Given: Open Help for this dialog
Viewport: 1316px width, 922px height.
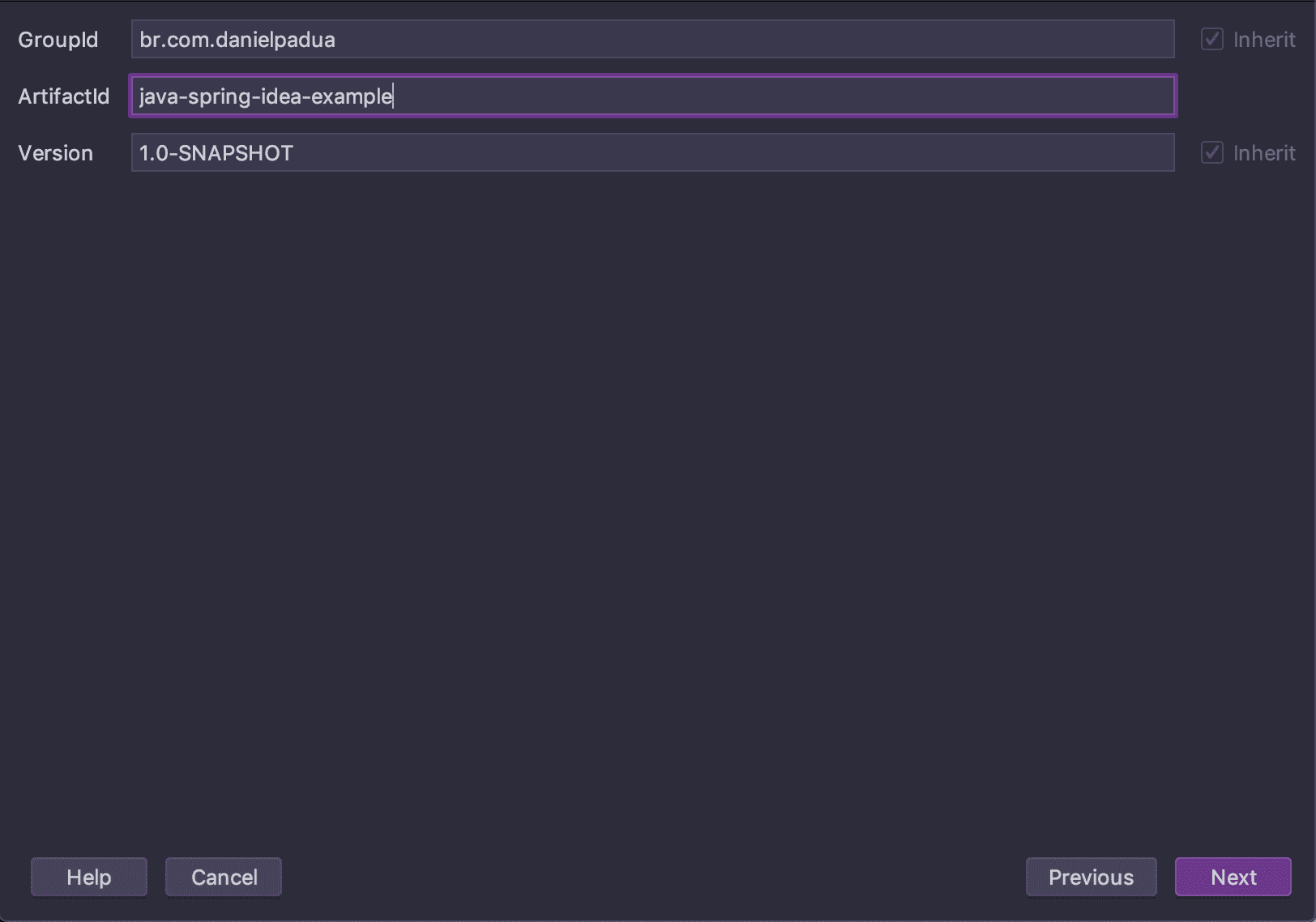Looking at the screenshot, I should (88, 877).
